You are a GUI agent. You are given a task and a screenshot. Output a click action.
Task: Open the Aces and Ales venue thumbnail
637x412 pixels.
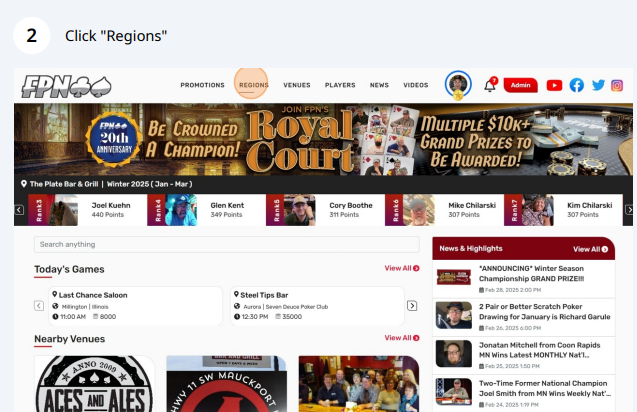(x=94, y=384)
